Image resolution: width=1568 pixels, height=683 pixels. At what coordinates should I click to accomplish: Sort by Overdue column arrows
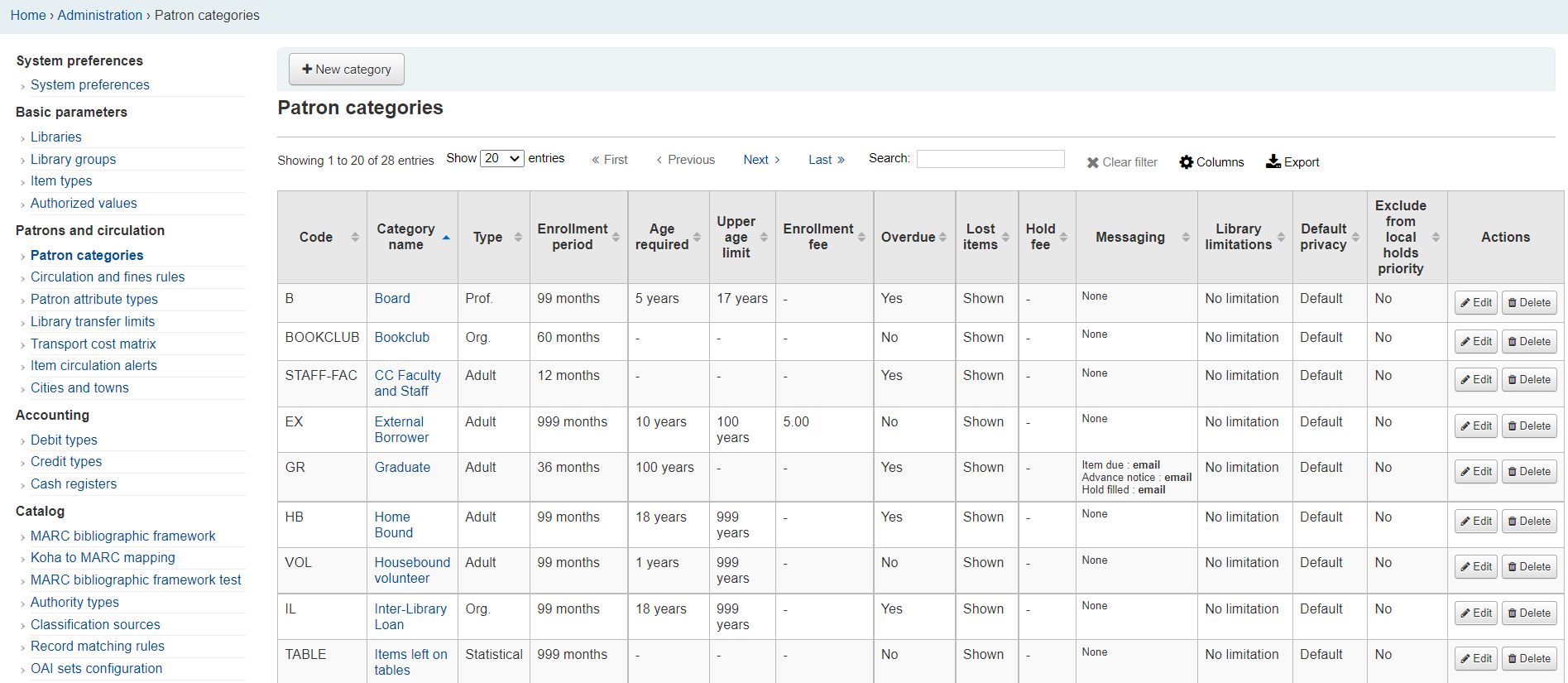point(942,237)
